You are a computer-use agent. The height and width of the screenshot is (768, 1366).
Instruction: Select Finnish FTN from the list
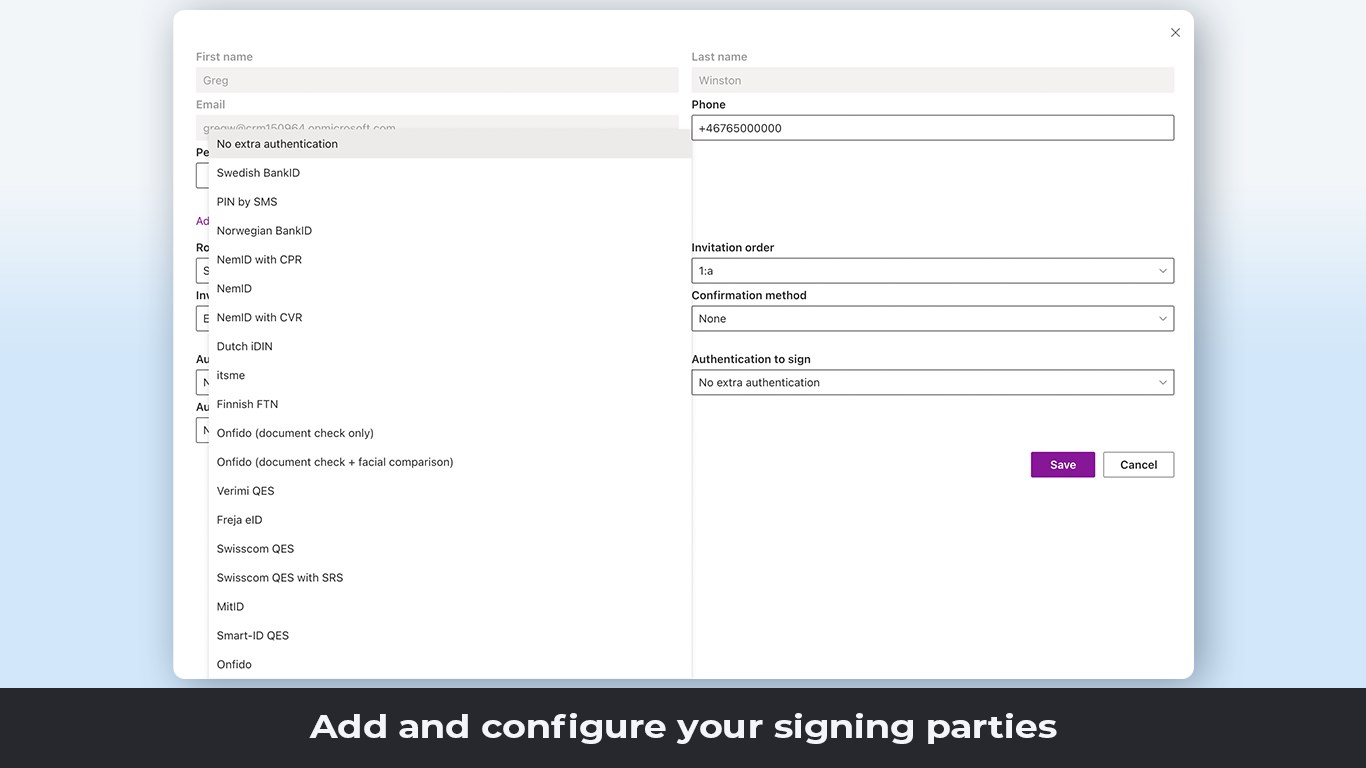tap(247, 405)
